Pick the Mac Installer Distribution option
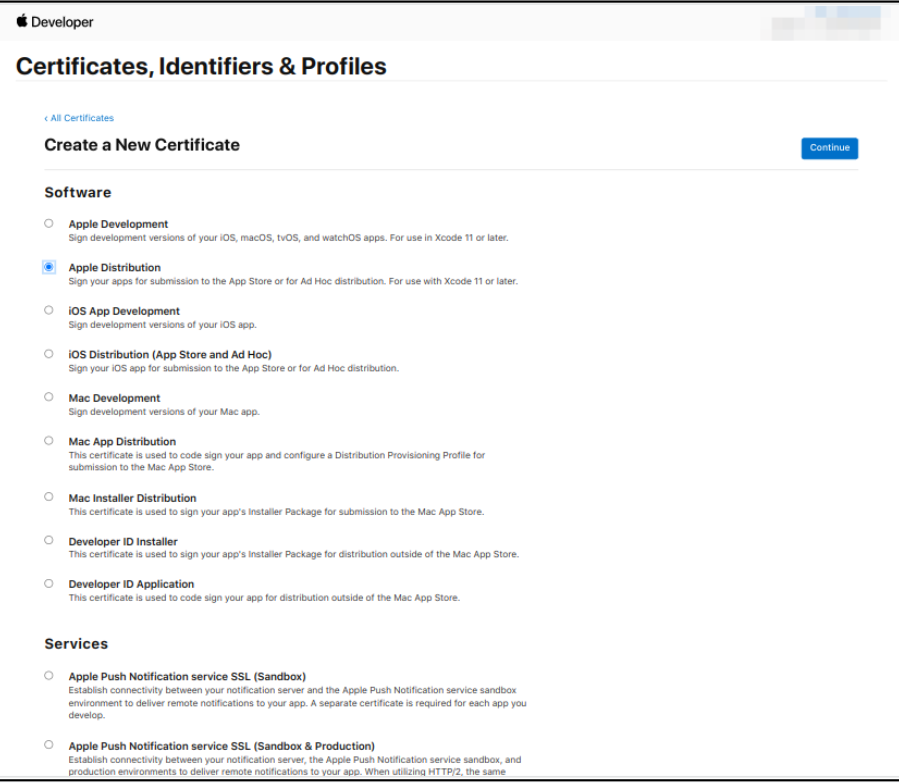The image size is (899, 783). [x=49, y=497]
